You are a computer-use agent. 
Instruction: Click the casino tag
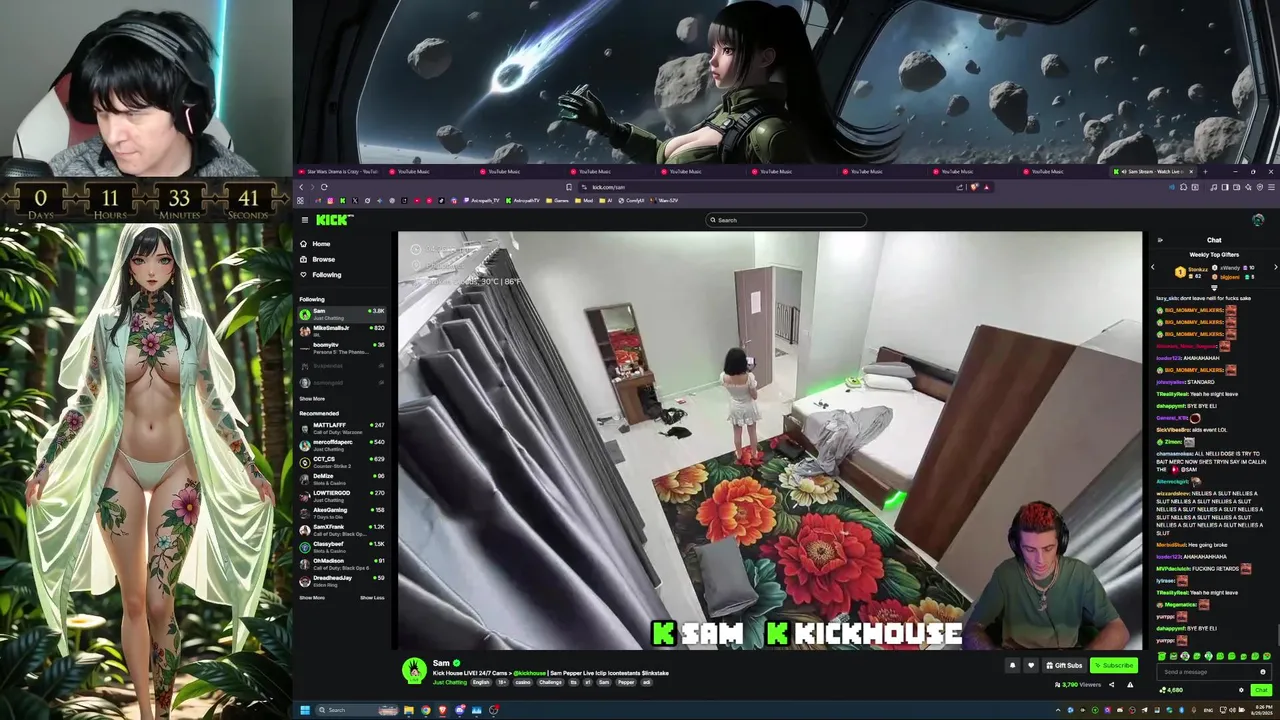click(522, 682)
